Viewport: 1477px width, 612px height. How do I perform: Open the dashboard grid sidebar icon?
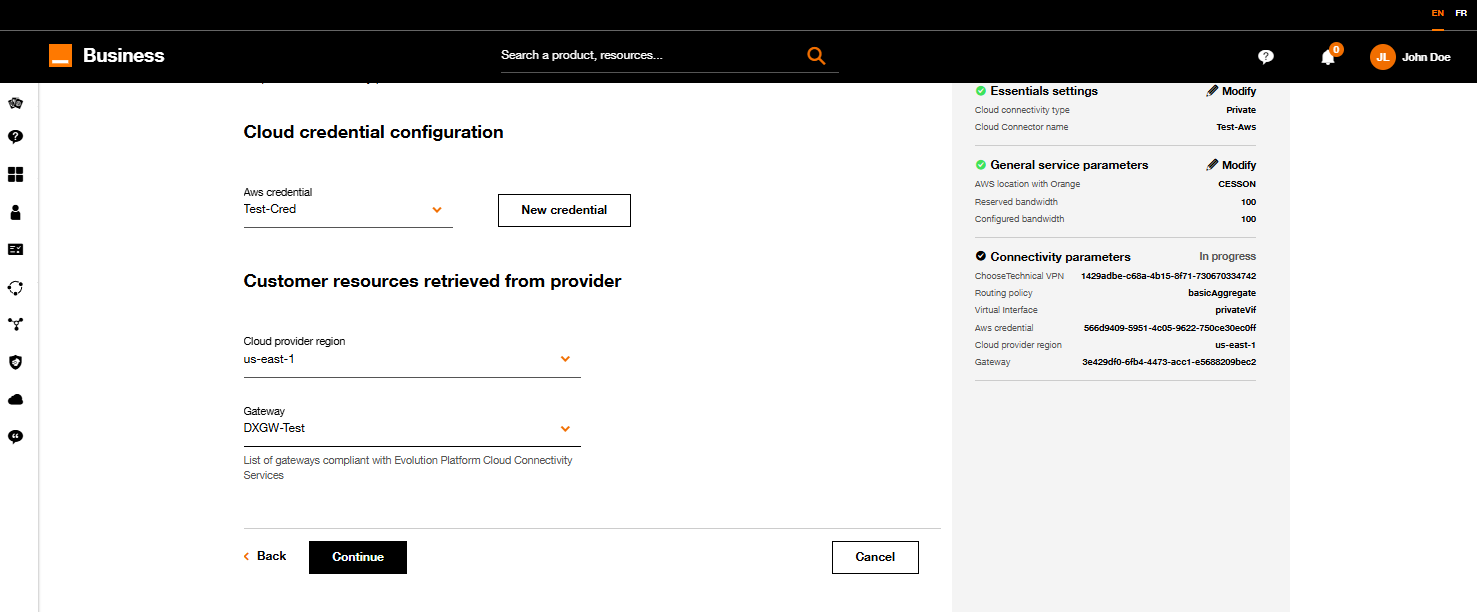15,175
